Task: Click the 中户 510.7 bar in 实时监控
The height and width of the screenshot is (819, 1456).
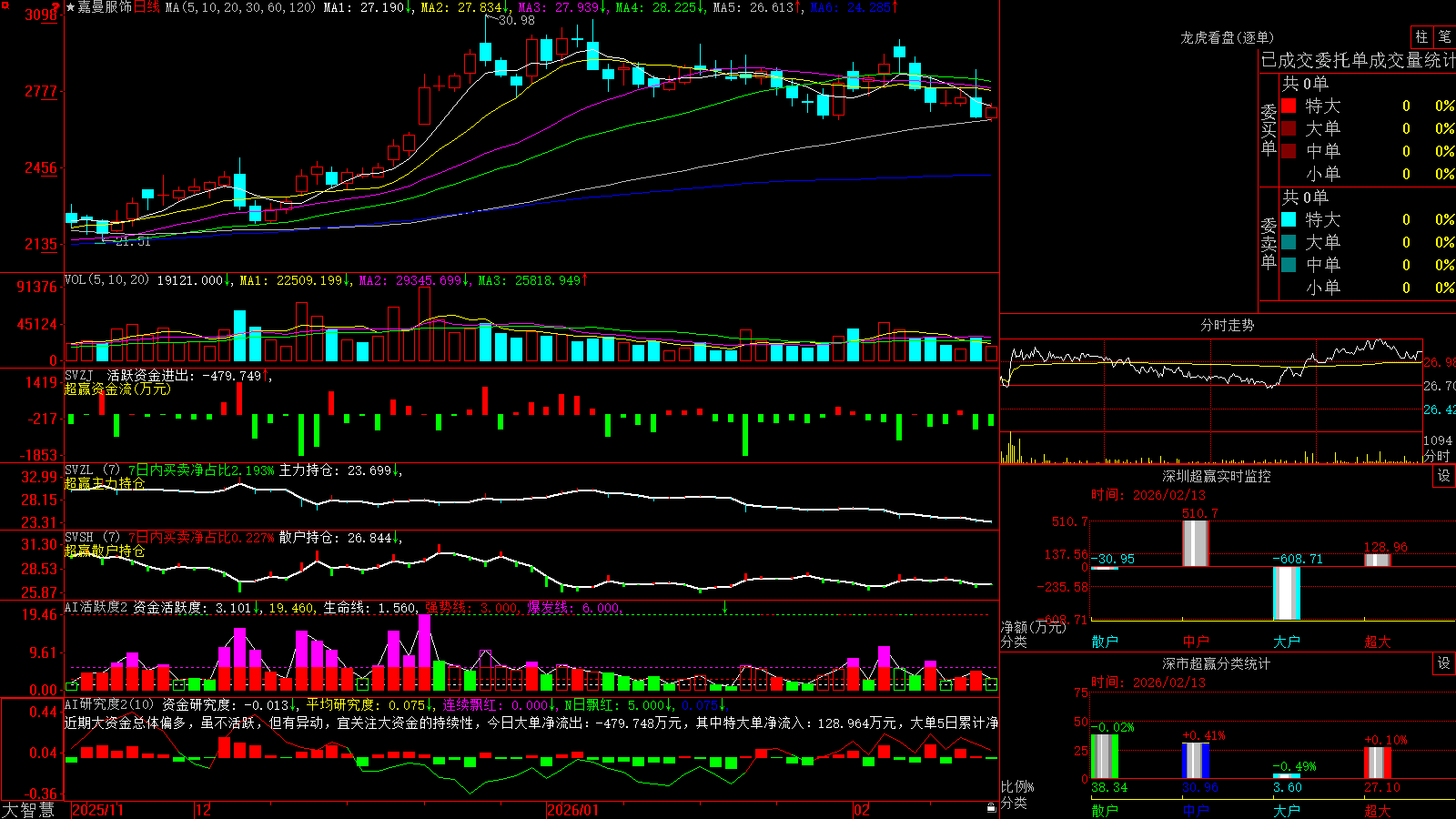Action: [x=1196, y=543]
